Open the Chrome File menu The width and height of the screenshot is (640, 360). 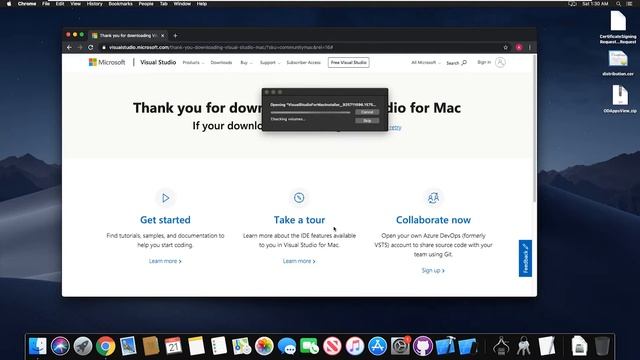click(x=46, y=4)
